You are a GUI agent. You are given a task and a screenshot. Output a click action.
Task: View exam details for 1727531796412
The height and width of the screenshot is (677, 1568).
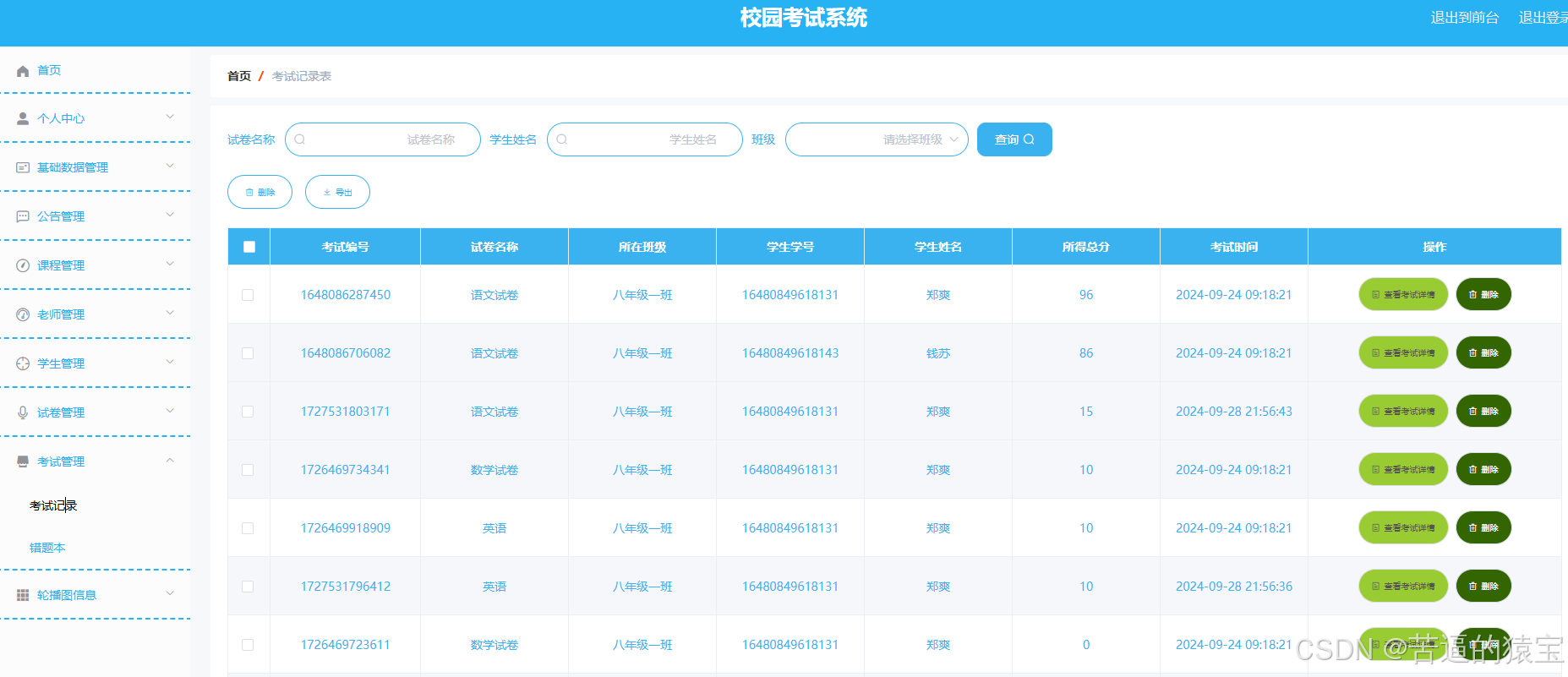click(1403, 586)
